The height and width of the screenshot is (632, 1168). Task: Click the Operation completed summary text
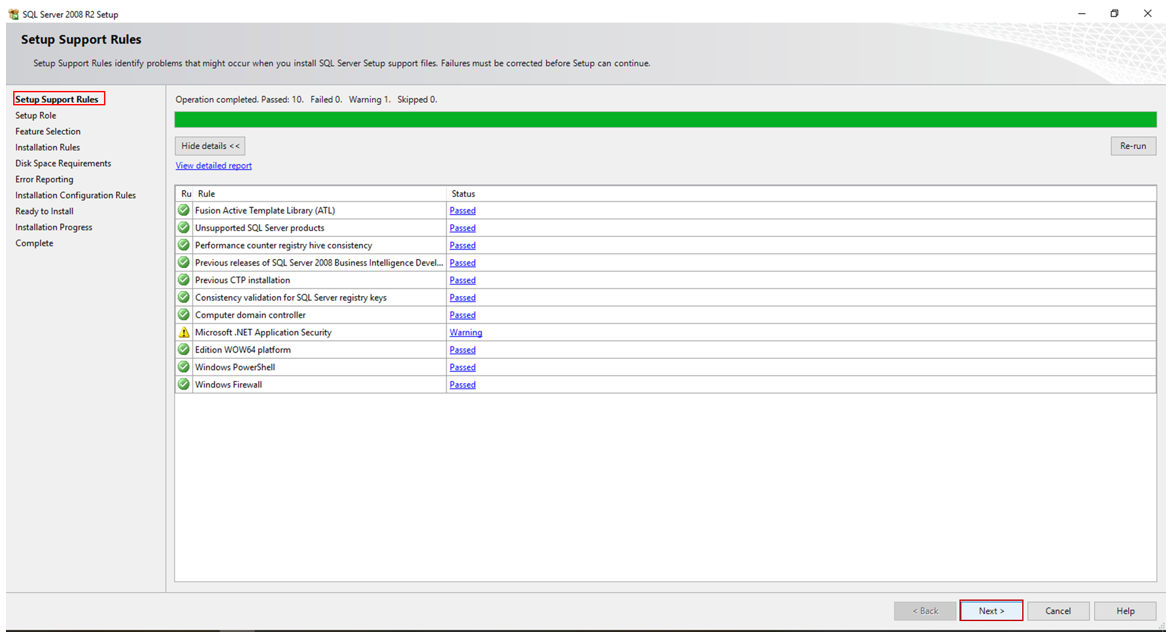tap(306, 99)
